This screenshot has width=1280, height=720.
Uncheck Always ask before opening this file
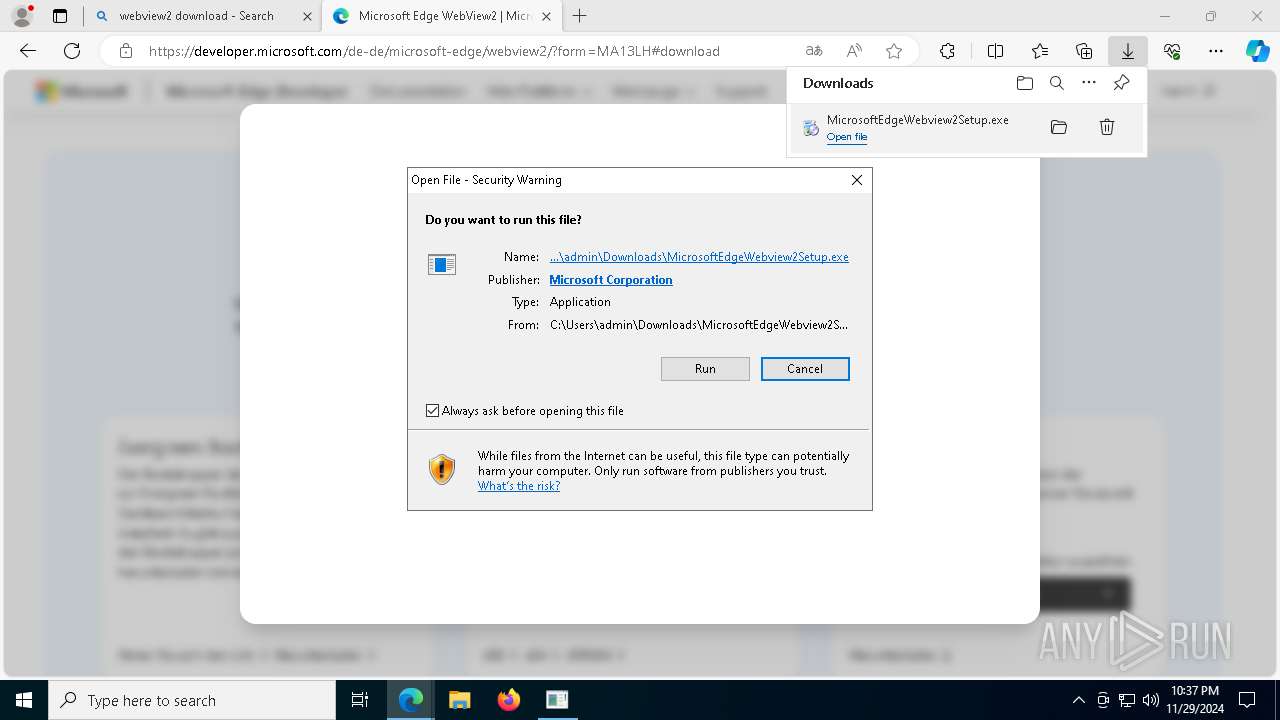click(432, 411)
